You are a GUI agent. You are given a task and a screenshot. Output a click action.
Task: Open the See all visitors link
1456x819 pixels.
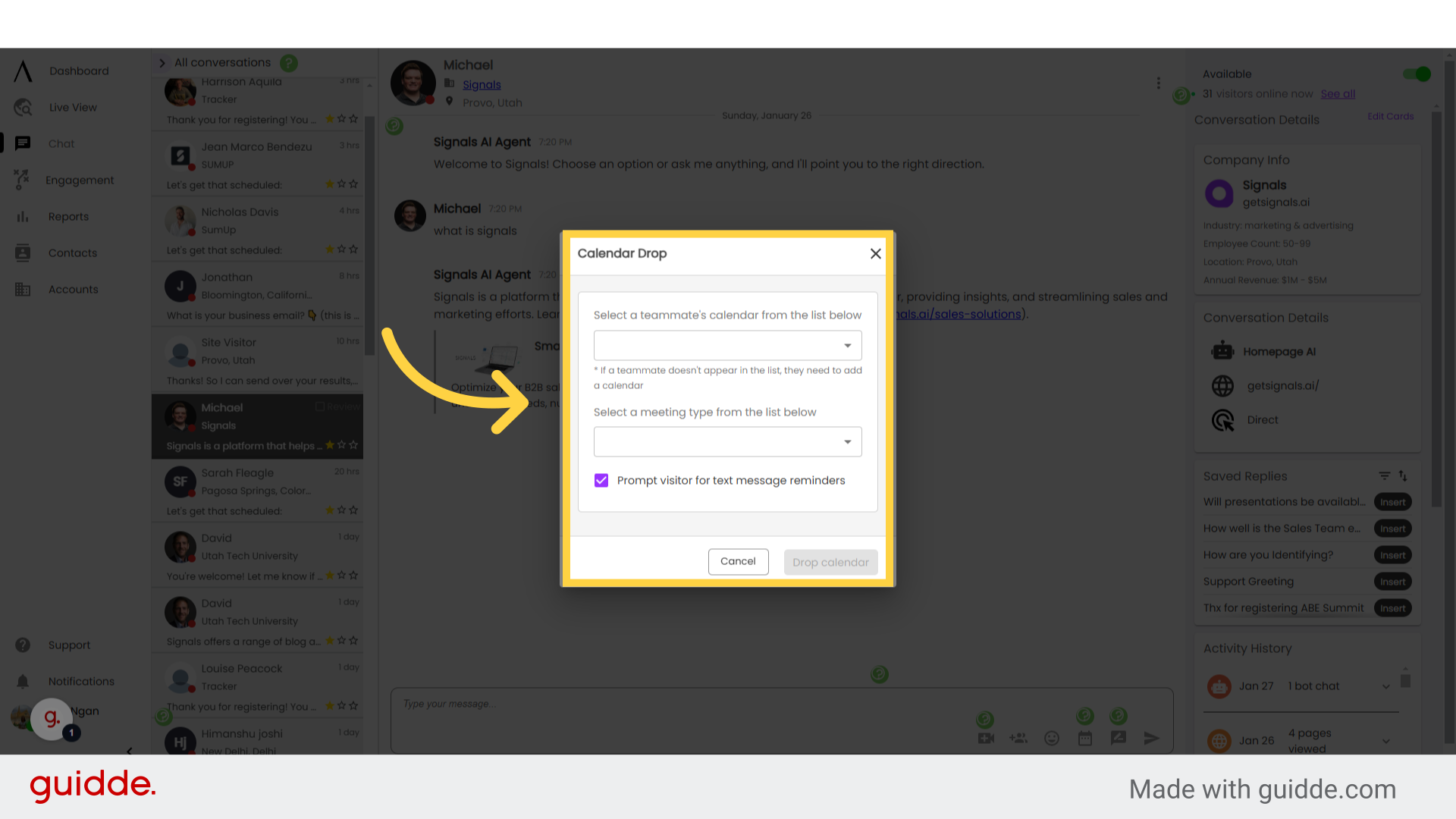click(1338, 94)
